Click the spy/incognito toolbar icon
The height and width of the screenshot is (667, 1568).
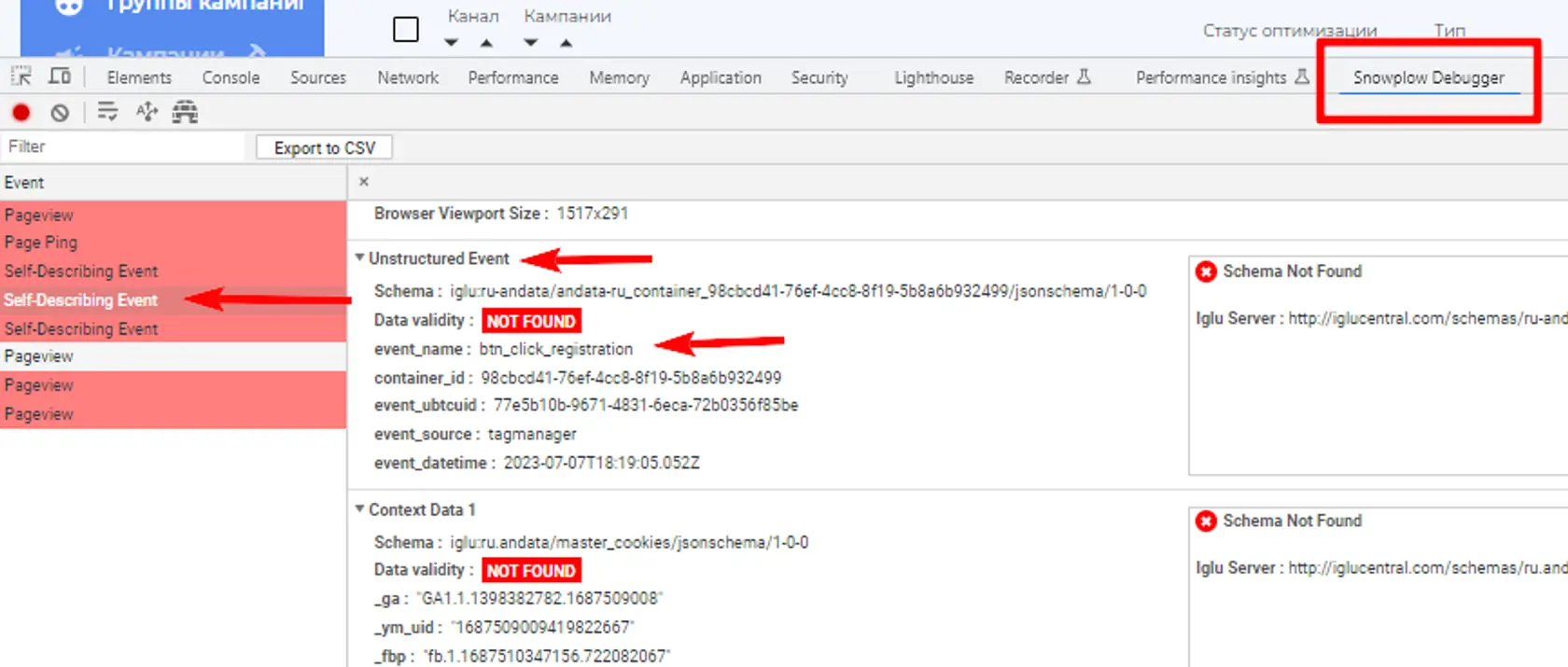(x=185, y=113)
